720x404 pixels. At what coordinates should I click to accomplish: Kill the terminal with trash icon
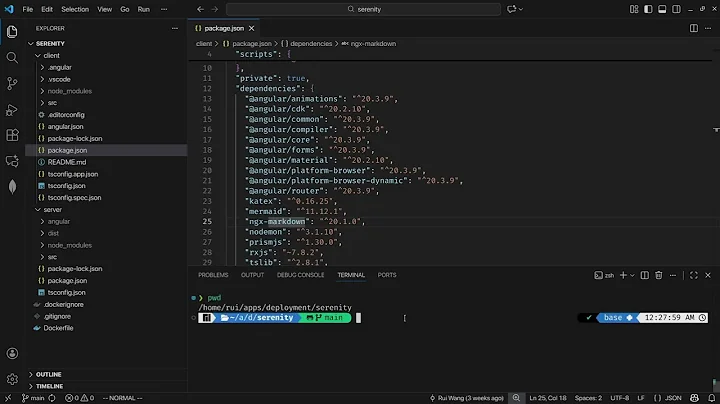(658, 275)
